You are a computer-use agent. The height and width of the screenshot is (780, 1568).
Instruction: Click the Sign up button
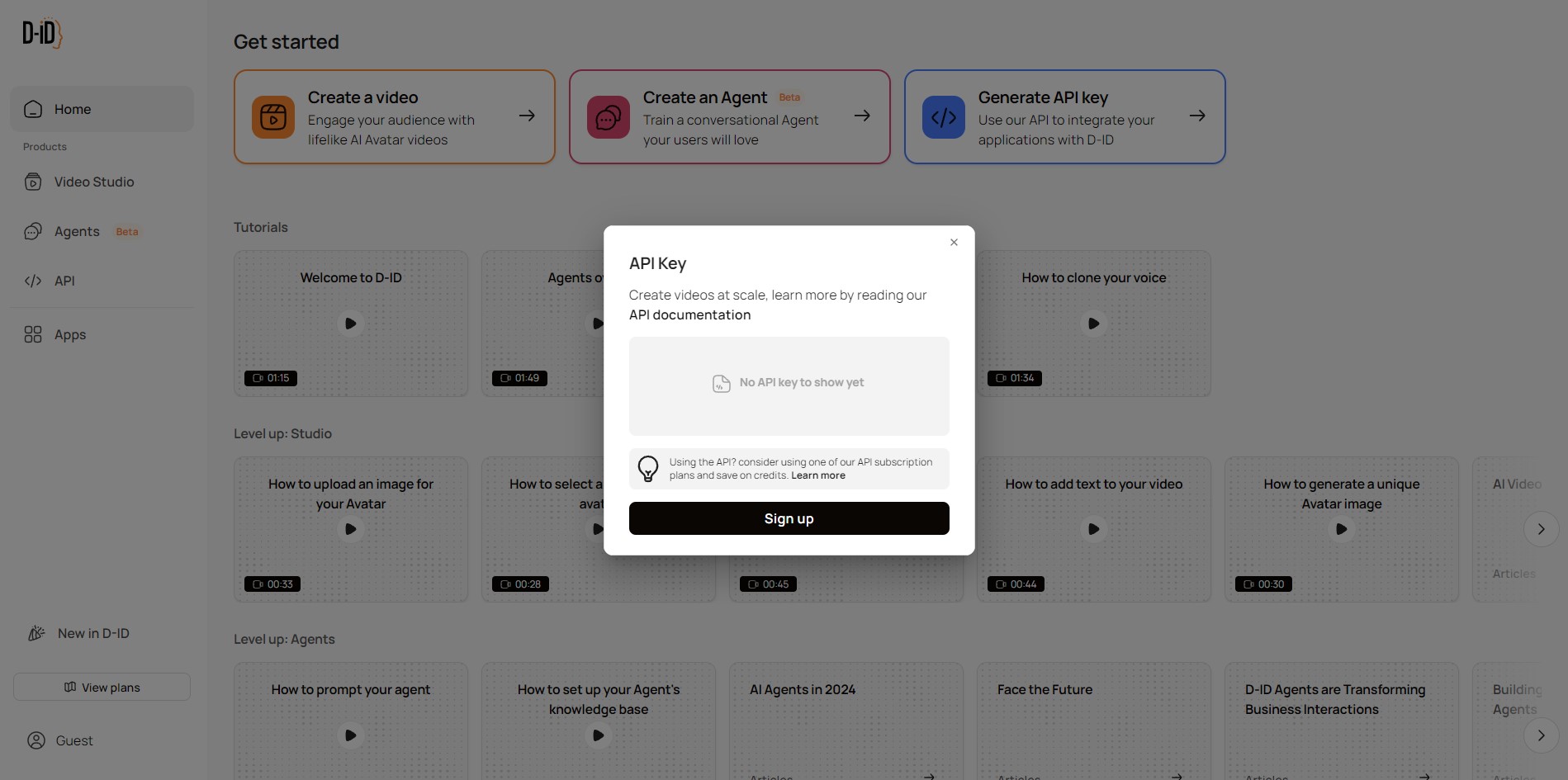click(789, 518)
